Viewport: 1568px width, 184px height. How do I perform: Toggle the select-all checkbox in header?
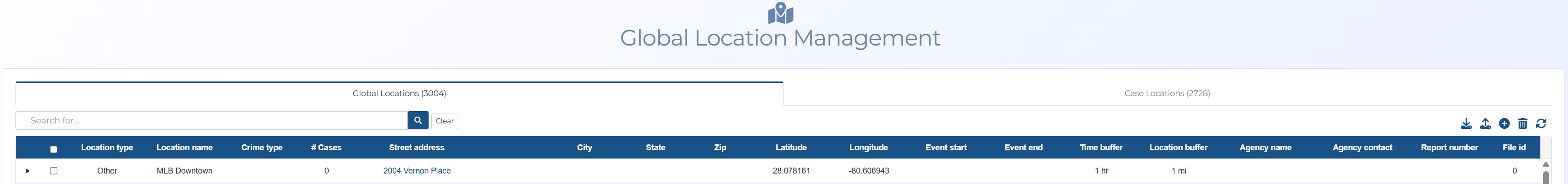[54, 149]
